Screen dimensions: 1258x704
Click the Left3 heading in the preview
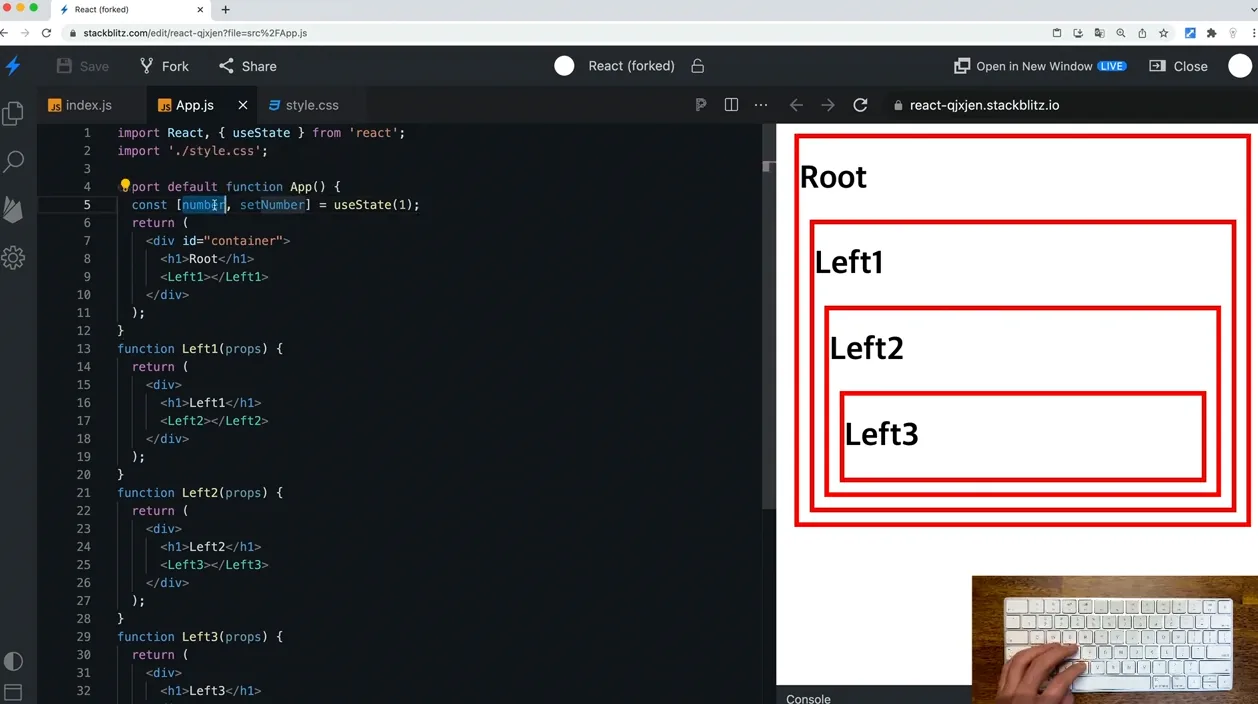[x=881, y=434]
